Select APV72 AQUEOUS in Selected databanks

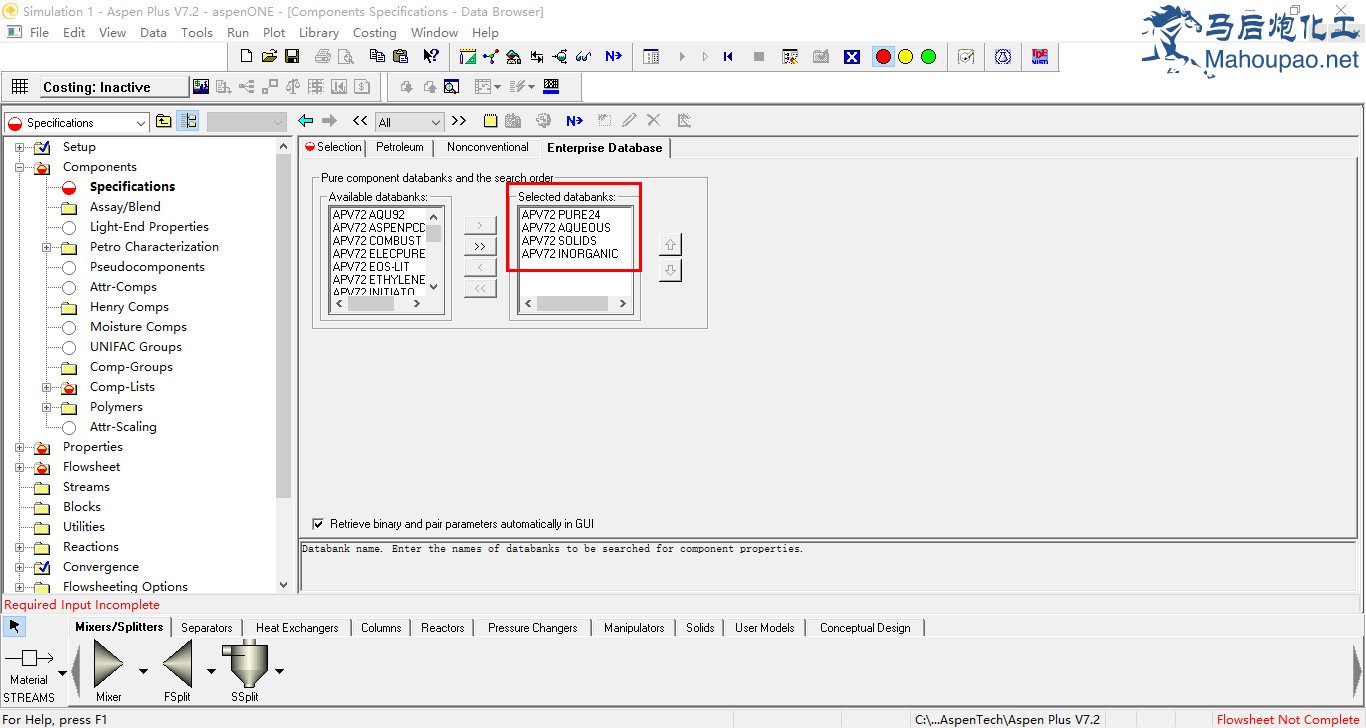566,228
